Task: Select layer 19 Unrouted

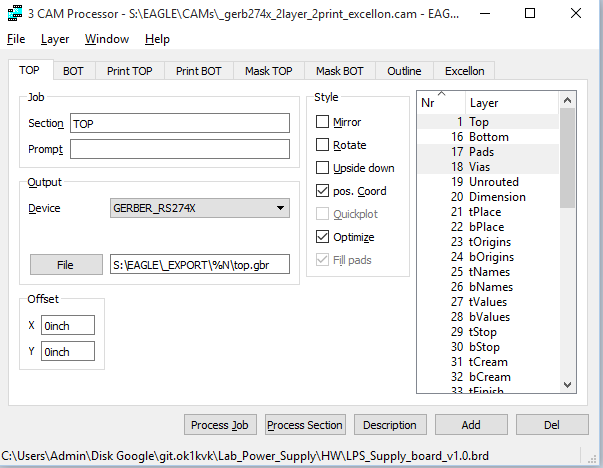Action: [x=488, y=182]
